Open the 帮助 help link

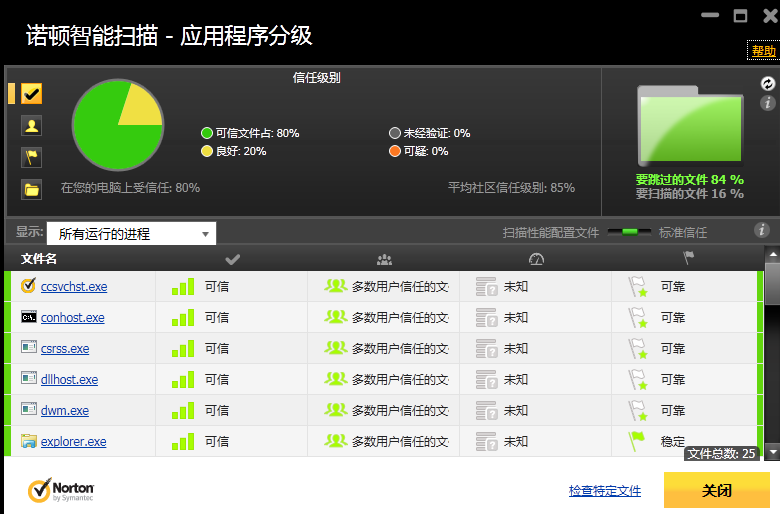tap(764, 51)
